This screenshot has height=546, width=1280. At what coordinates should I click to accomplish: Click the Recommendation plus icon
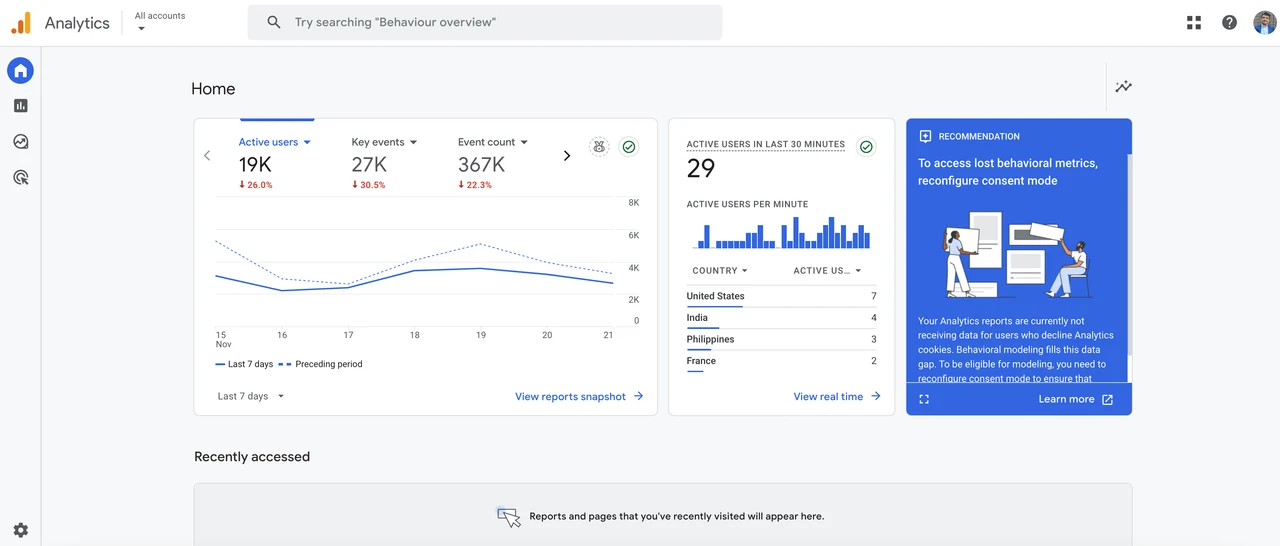coord(925,136)
